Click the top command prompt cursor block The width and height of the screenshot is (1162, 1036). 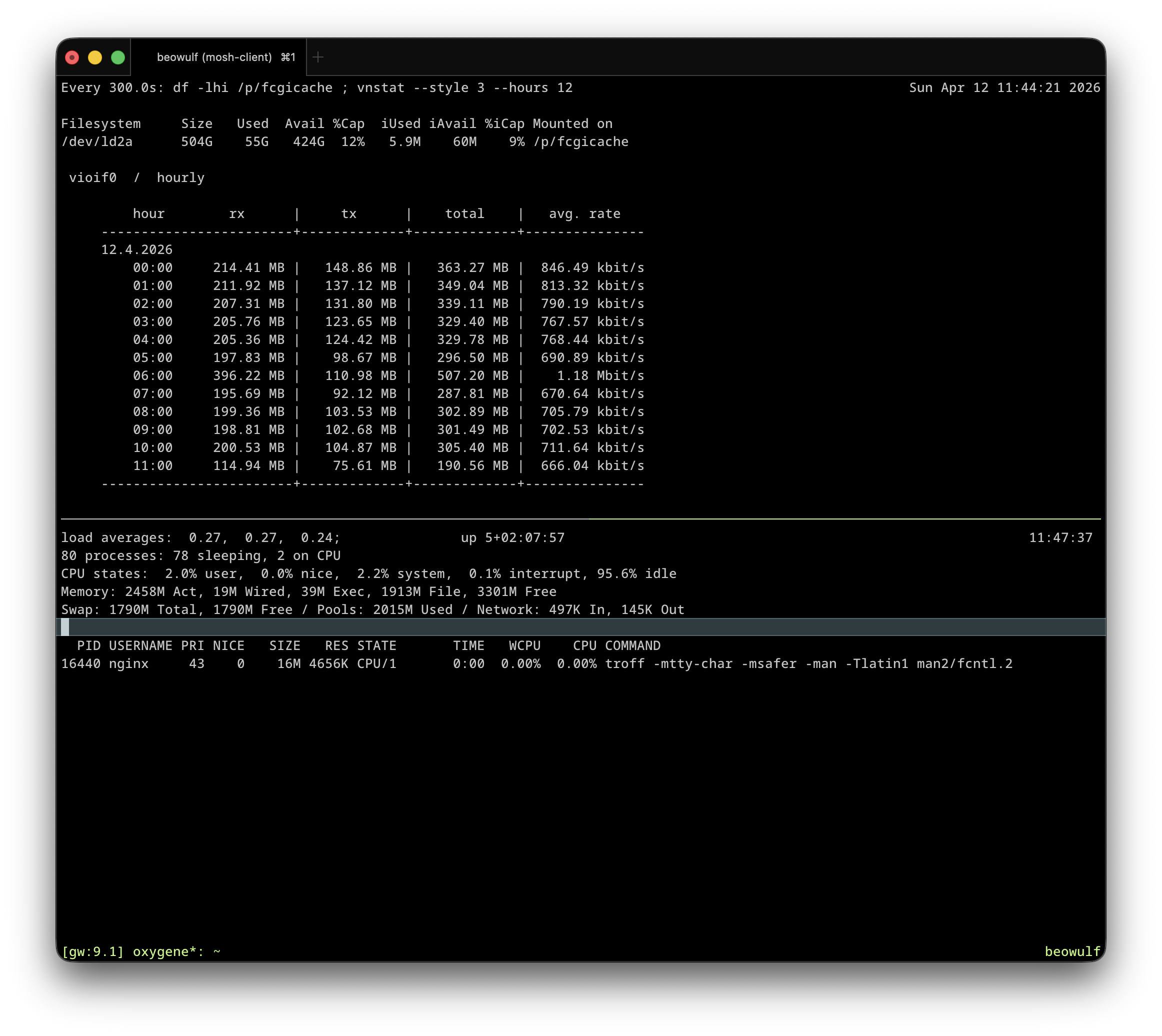click(x=65, y=627)
